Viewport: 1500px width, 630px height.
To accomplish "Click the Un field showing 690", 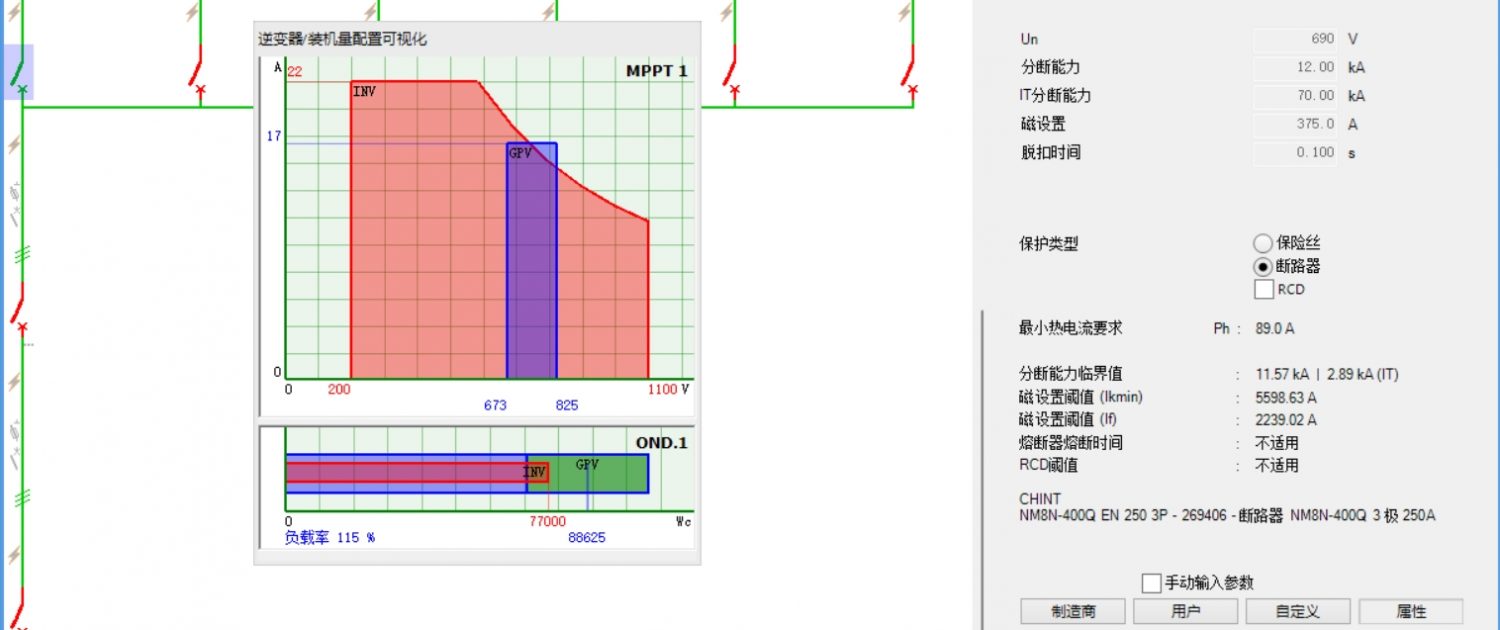I will click(x=1296, y=39).
